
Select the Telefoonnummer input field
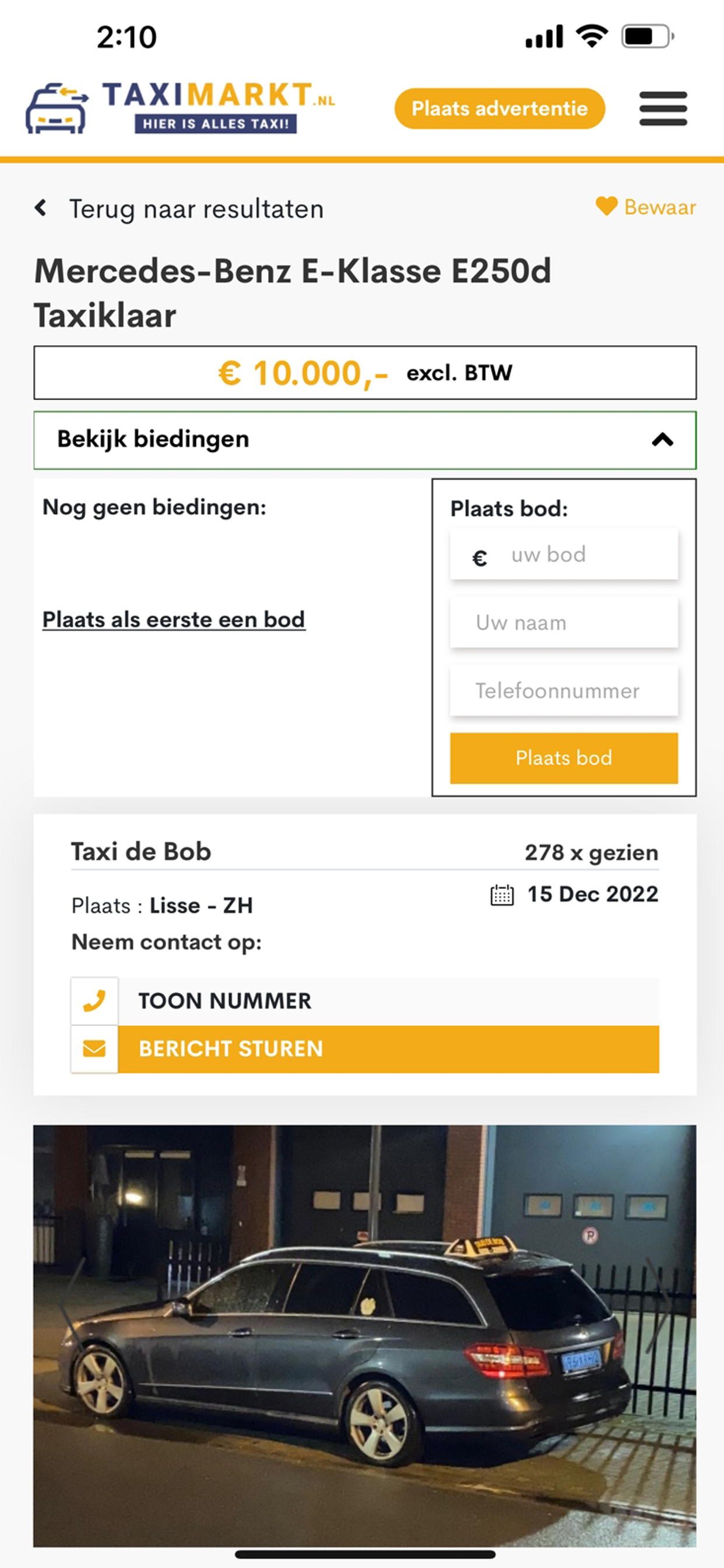coord(564,691)
